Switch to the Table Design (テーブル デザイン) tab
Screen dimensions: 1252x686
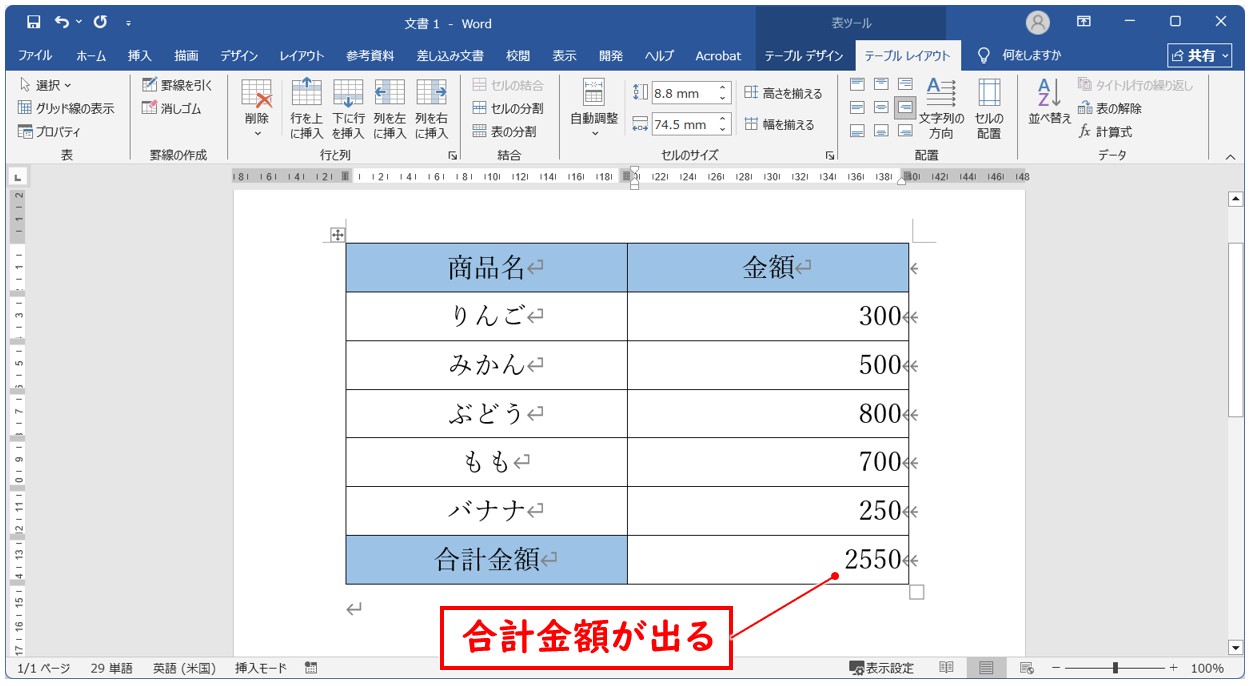pos(804,56)
